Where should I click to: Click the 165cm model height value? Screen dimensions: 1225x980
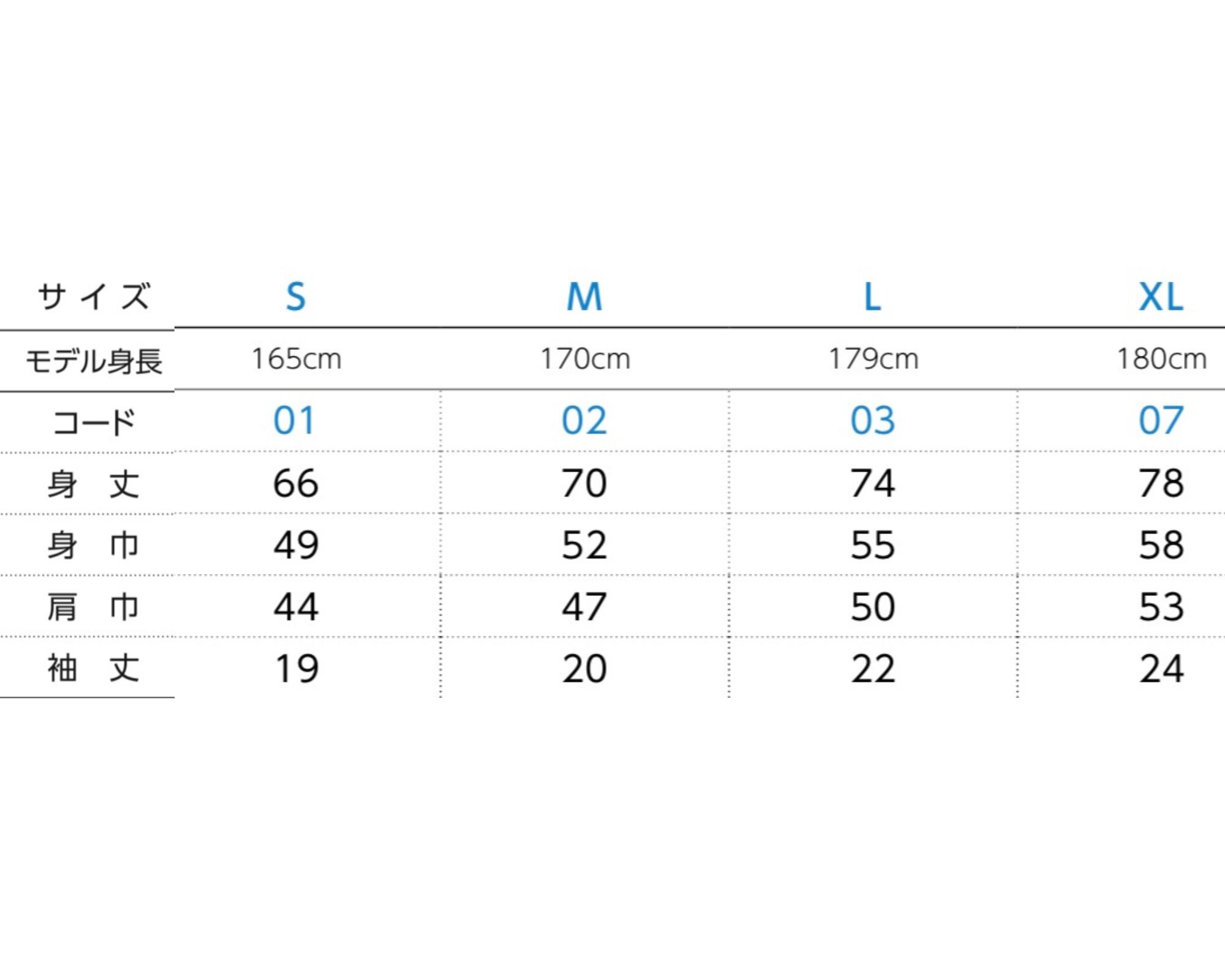click(296, 359)
